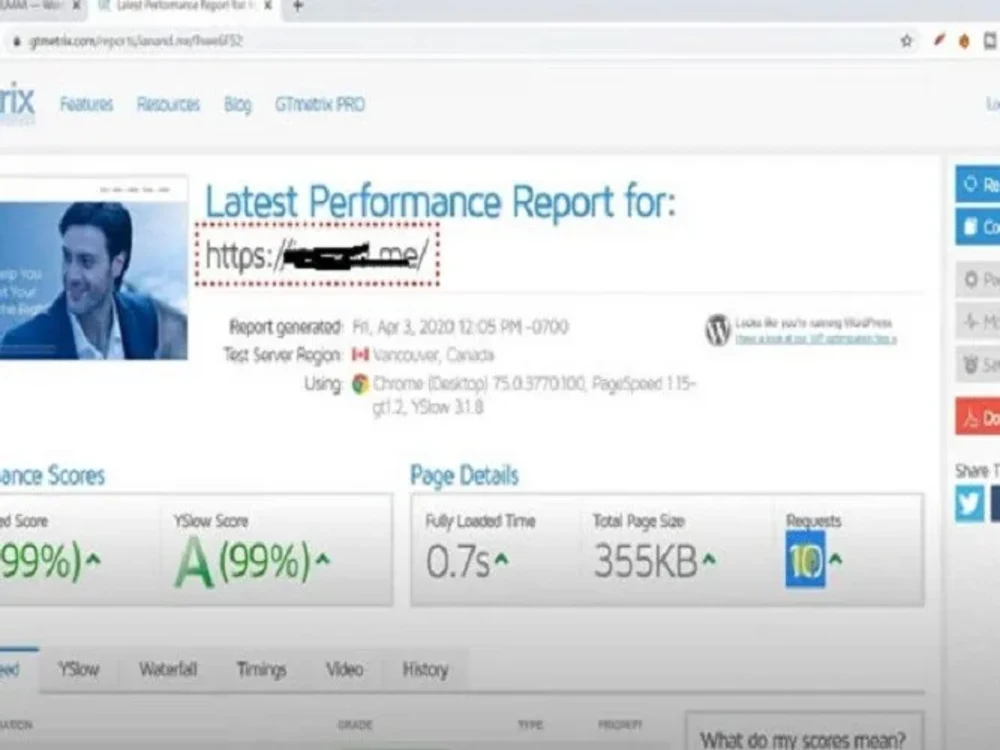Viewport: 1000px width, 750px height.
Task: Close the first browser tab
Action: point(77,6)
